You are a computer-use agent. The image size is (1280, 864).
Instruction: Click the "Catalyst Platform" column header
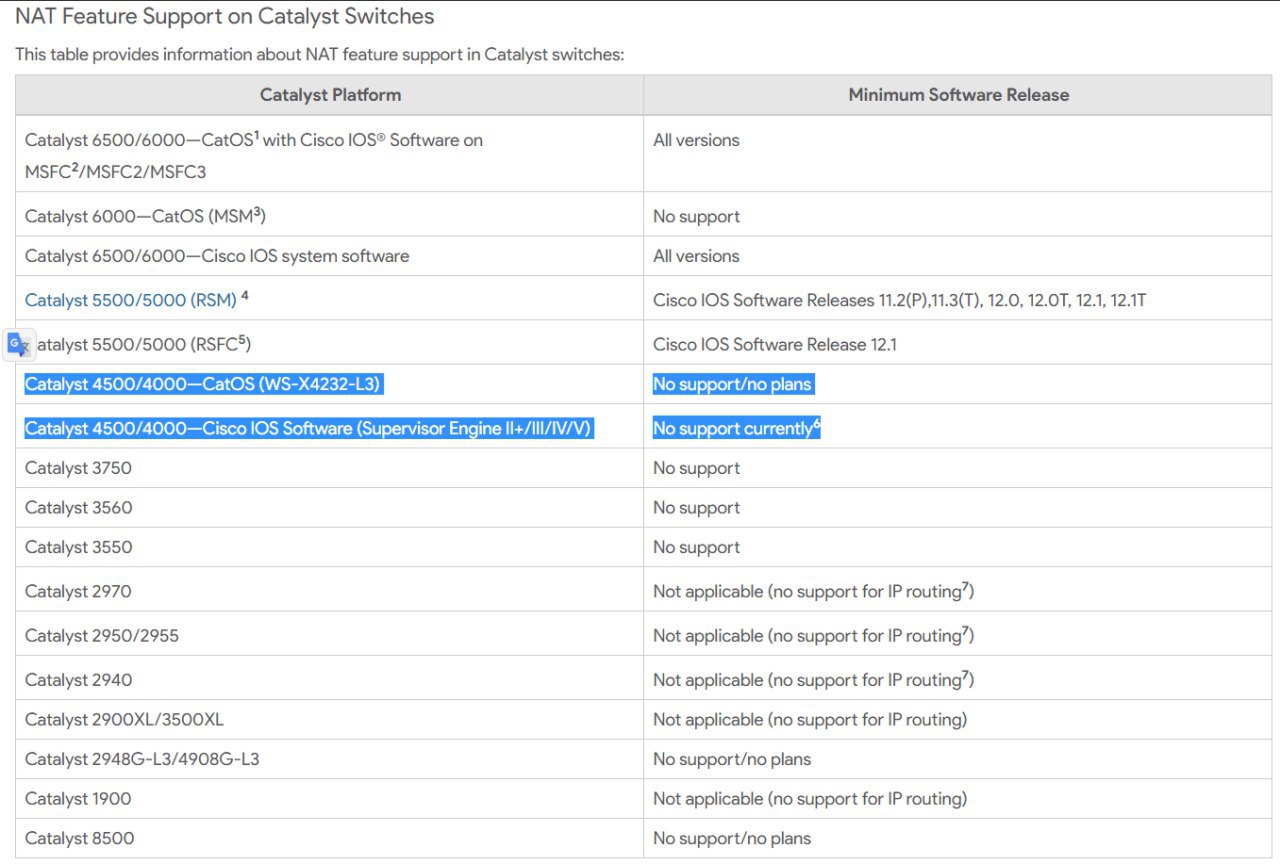click(x=330, y=95)
